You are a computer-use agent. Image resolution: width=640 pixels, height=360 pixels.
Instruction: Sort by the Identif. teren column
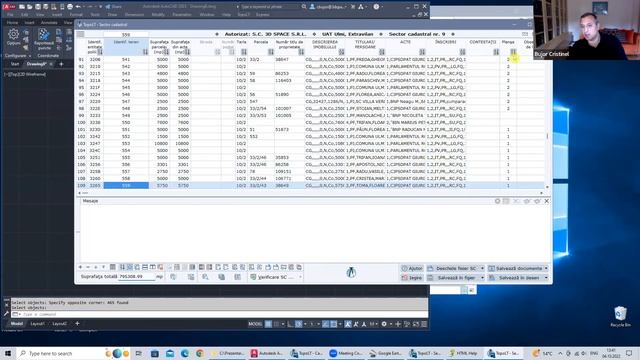point(145,52)
